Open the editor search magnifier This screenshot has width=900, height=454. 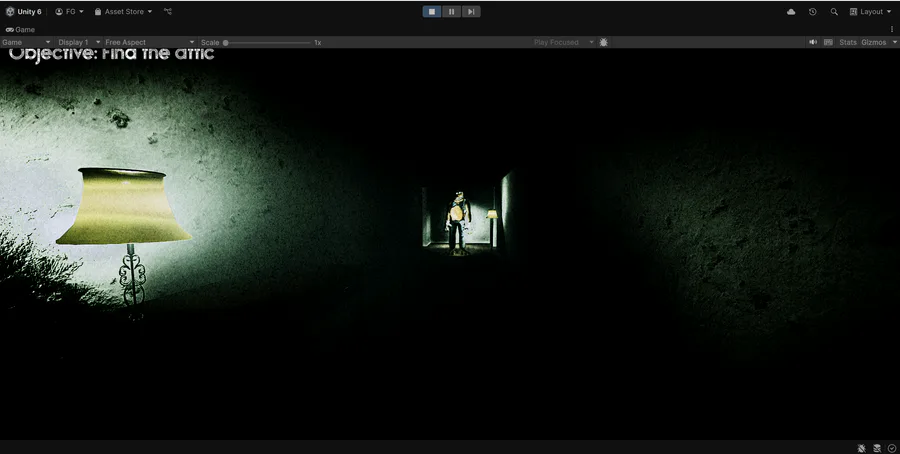tap(834, 11)
